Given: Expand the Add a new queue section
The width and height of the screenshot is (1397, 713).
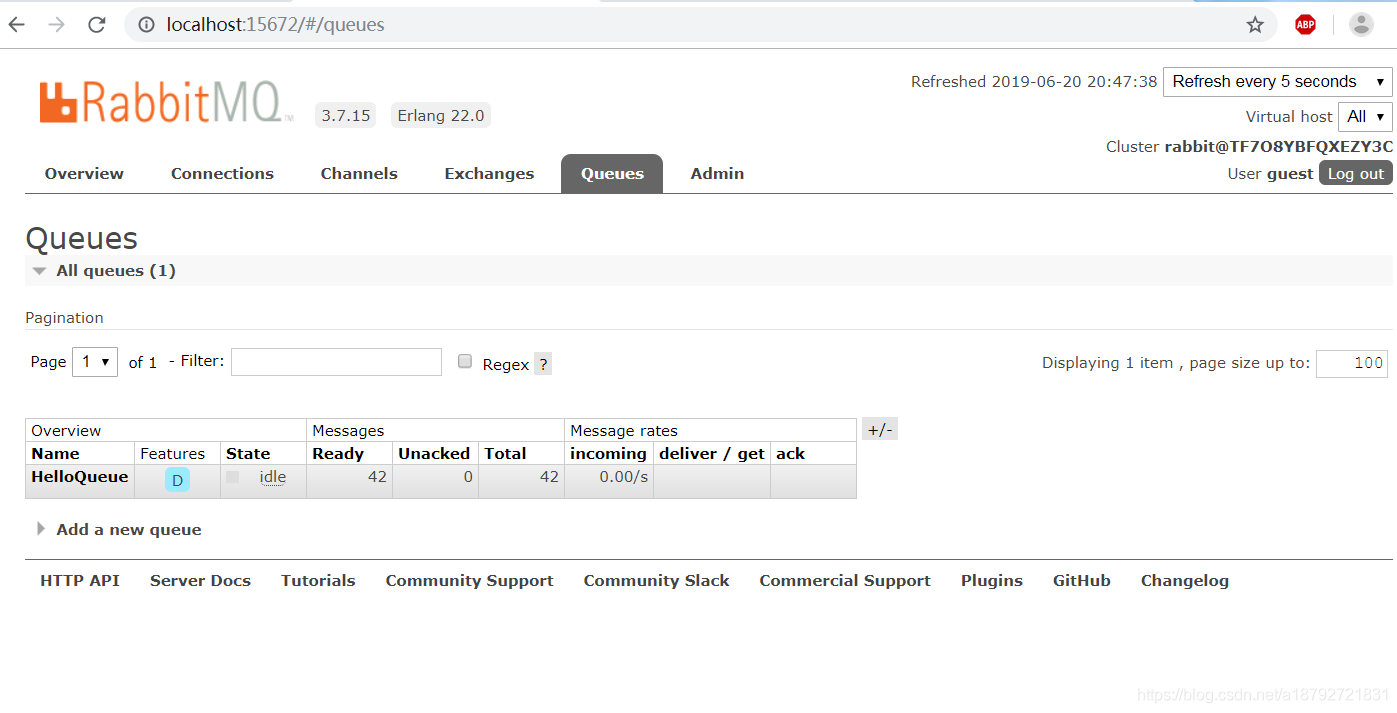Looking at the screenshot, I should (x=119, y=530).
